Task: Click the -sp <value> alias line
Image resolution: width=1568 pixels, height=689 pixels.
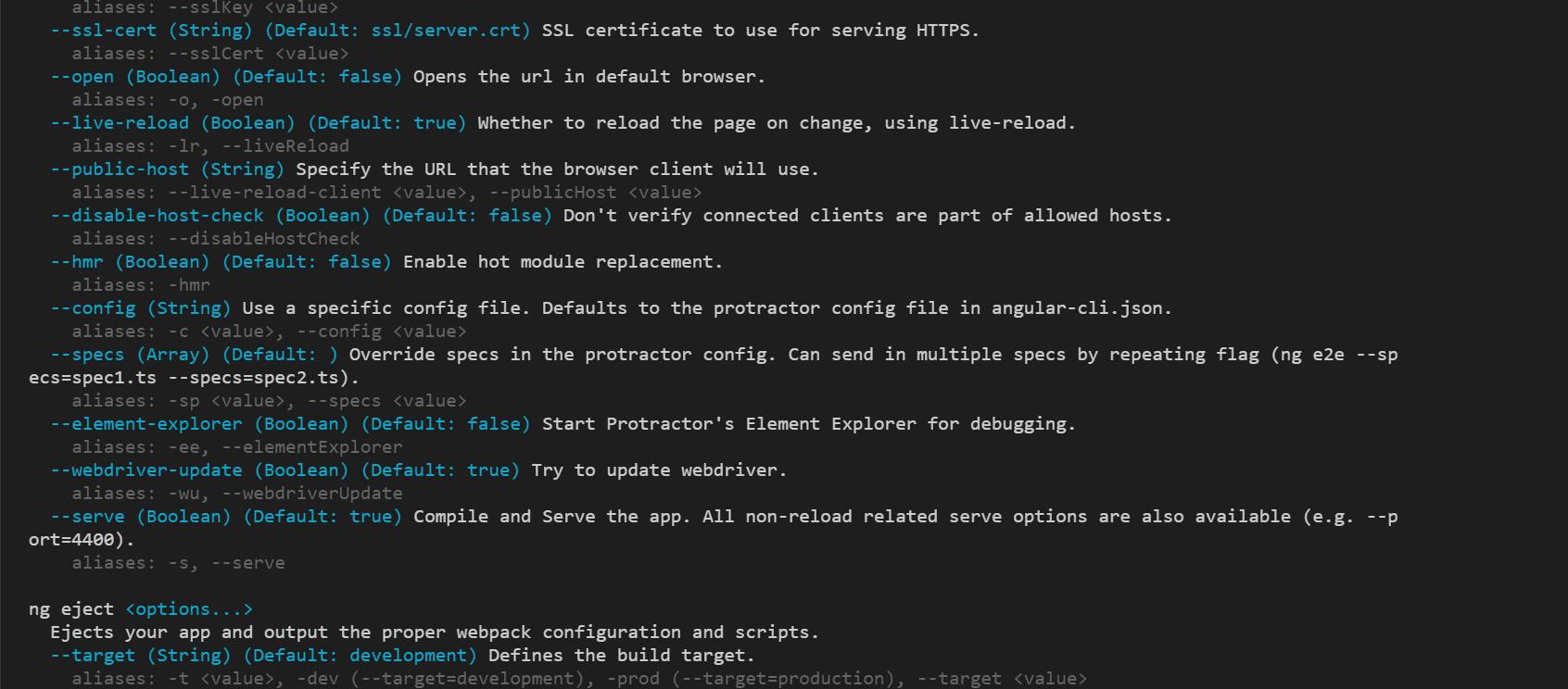Action: [x=269, y=401]
